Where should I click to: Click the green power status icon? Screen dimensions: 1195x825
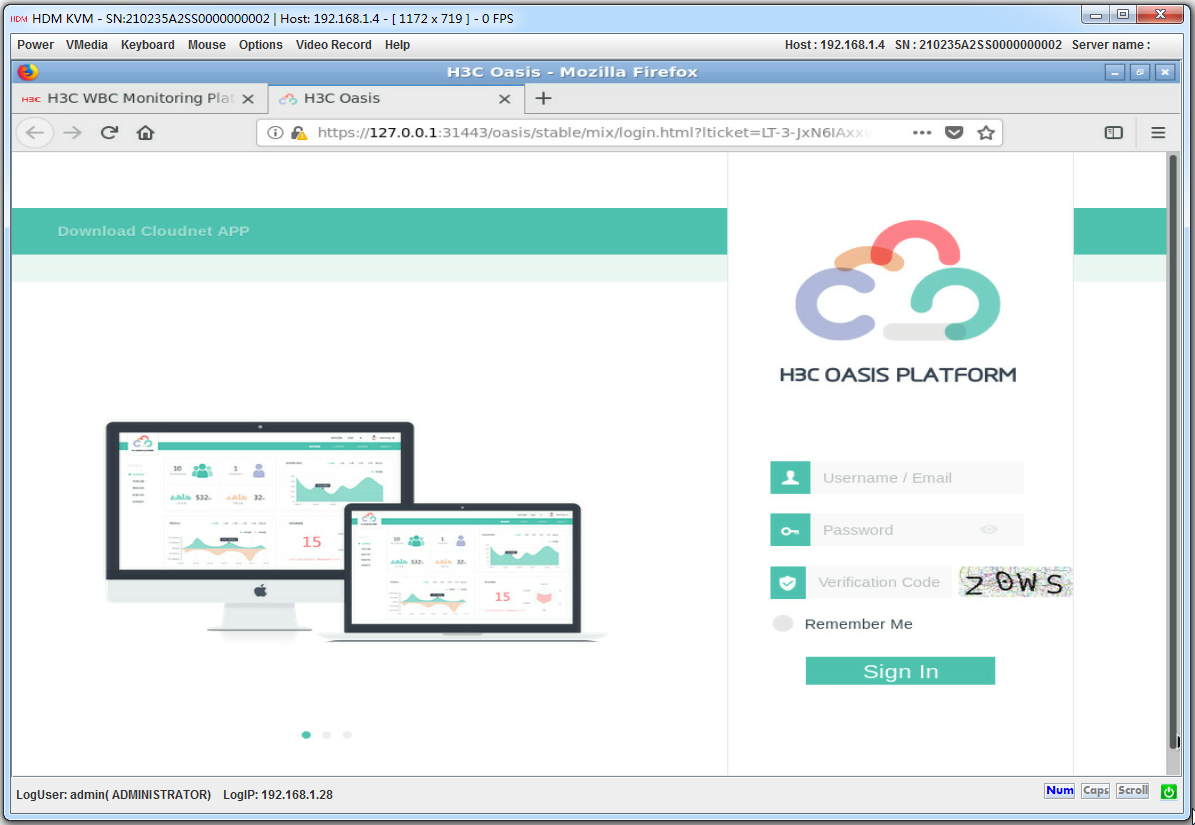(x=1168, y=791)
